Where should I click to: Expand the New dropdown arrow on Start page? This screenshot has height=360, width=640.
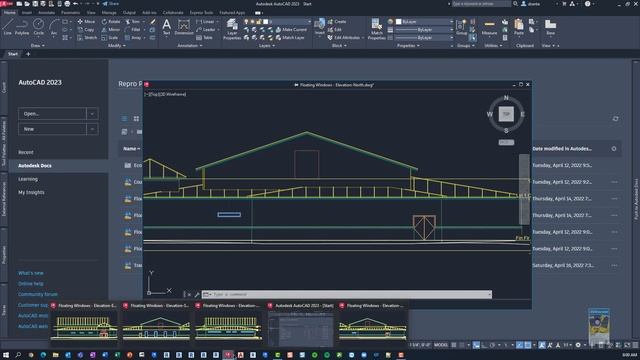(92, 129)
